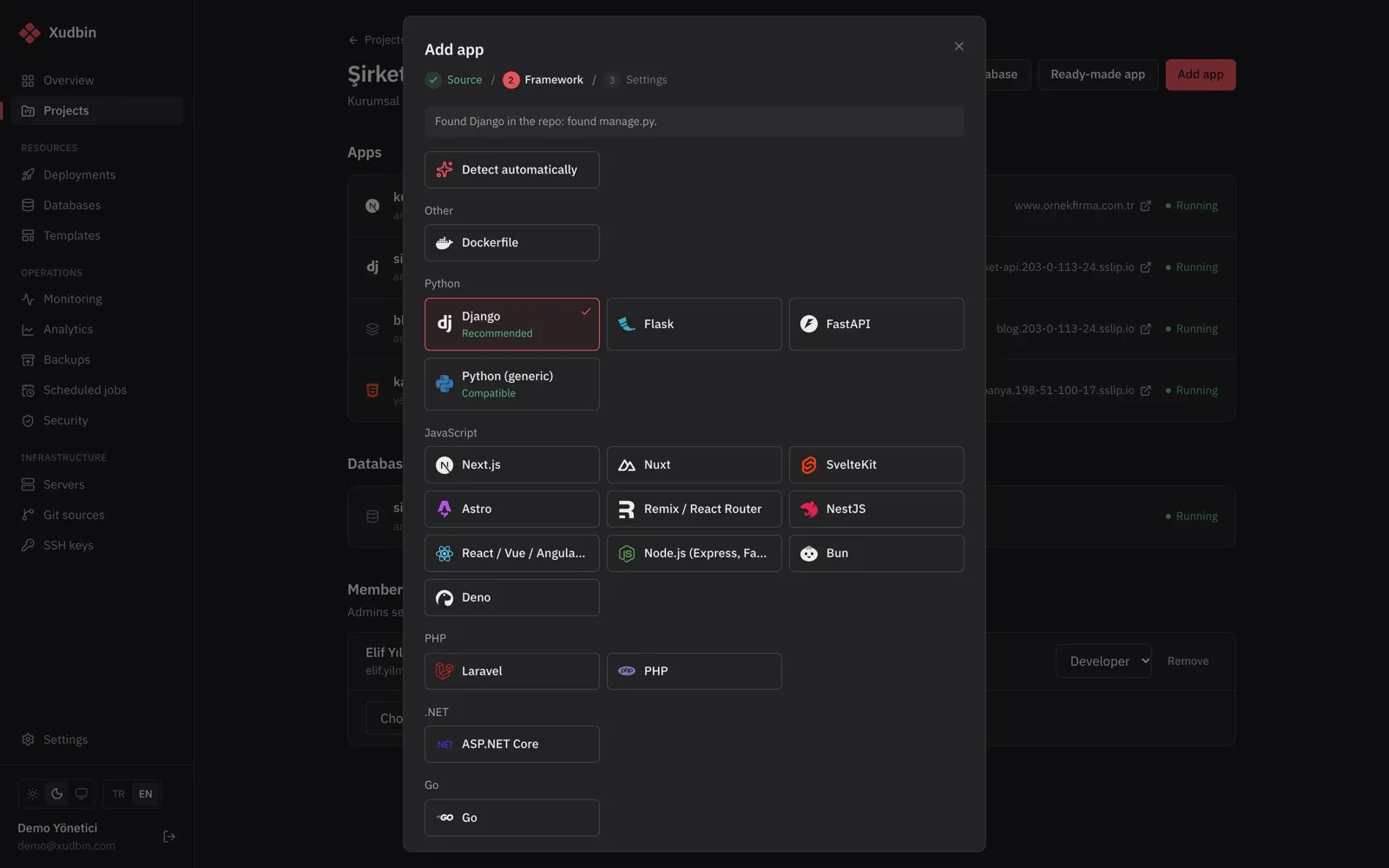This screenshot has height=868, width=1389.
Task: Click the red Add app button
Action: coord(1200,75)
